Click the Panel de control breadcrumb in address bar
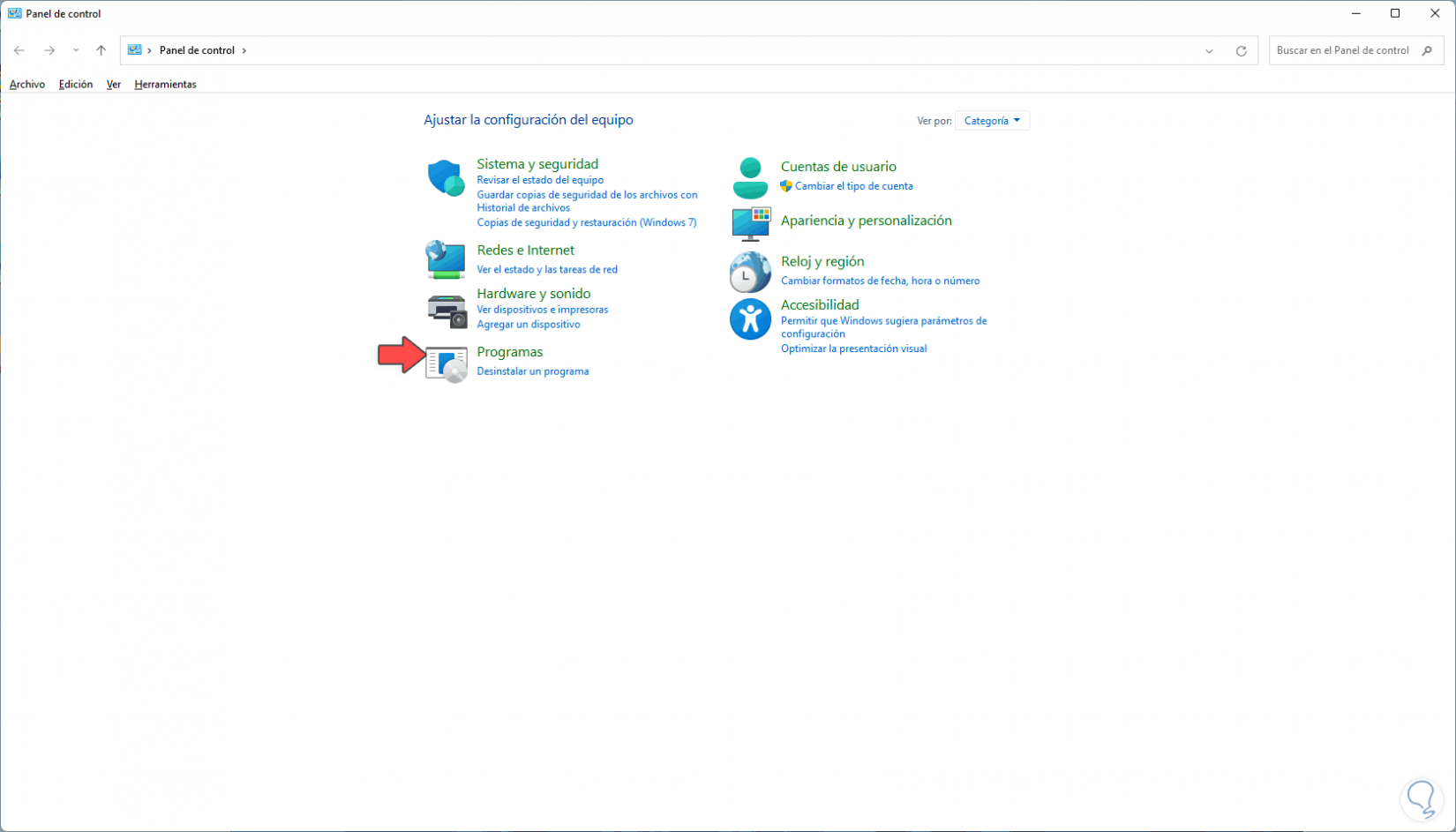1456x832 pixels. (197, 50)
